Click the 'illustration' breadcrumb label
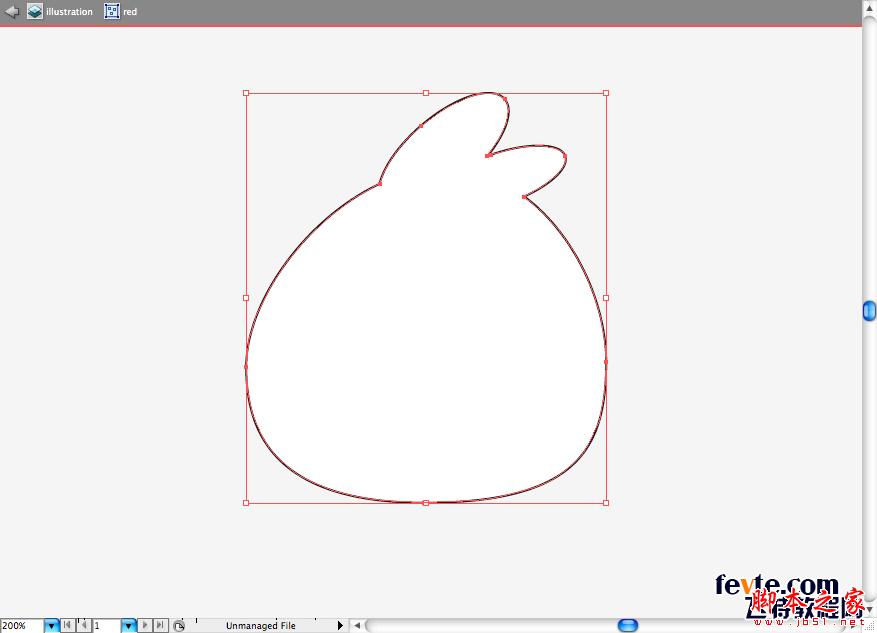Viewport: 877px width, 633px height. [x=69, y=12]
